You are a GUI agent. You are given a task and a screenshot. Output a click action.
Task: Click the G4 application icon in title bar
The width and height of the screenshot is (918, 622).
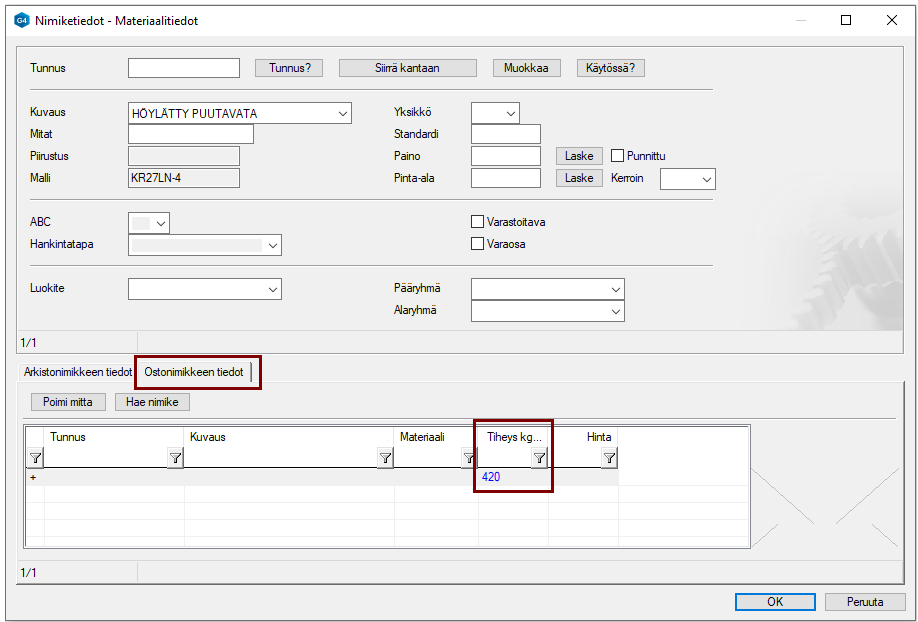tap(22, 20)
